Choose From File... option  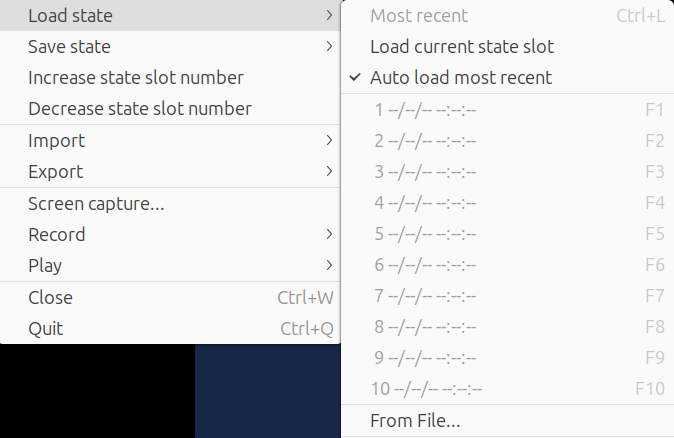coord(507,420)
